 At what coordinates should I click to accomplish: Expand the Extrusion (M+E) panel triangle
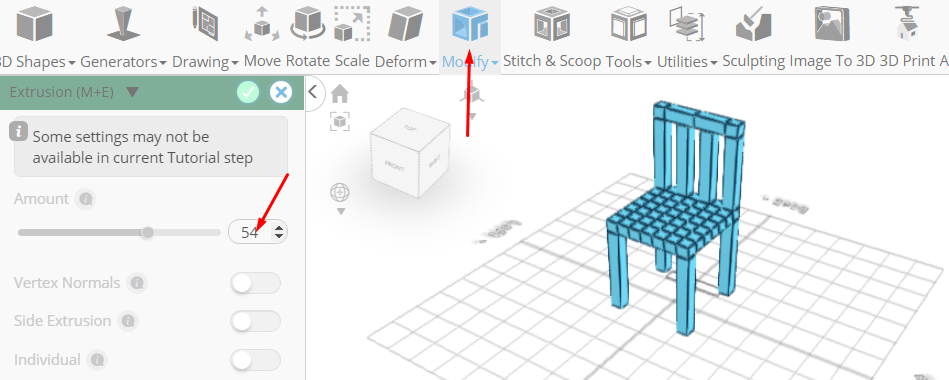point(133,93)
